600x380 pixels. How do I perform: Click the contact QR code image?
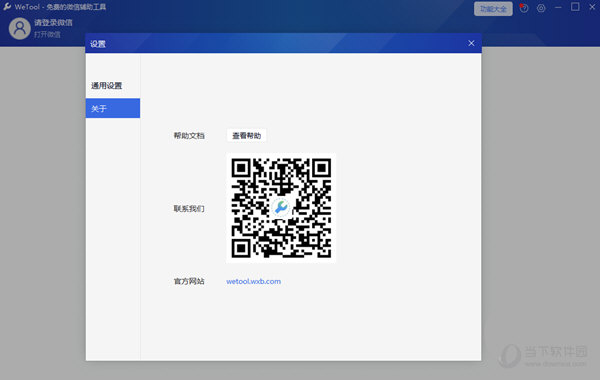coord(281,208)
